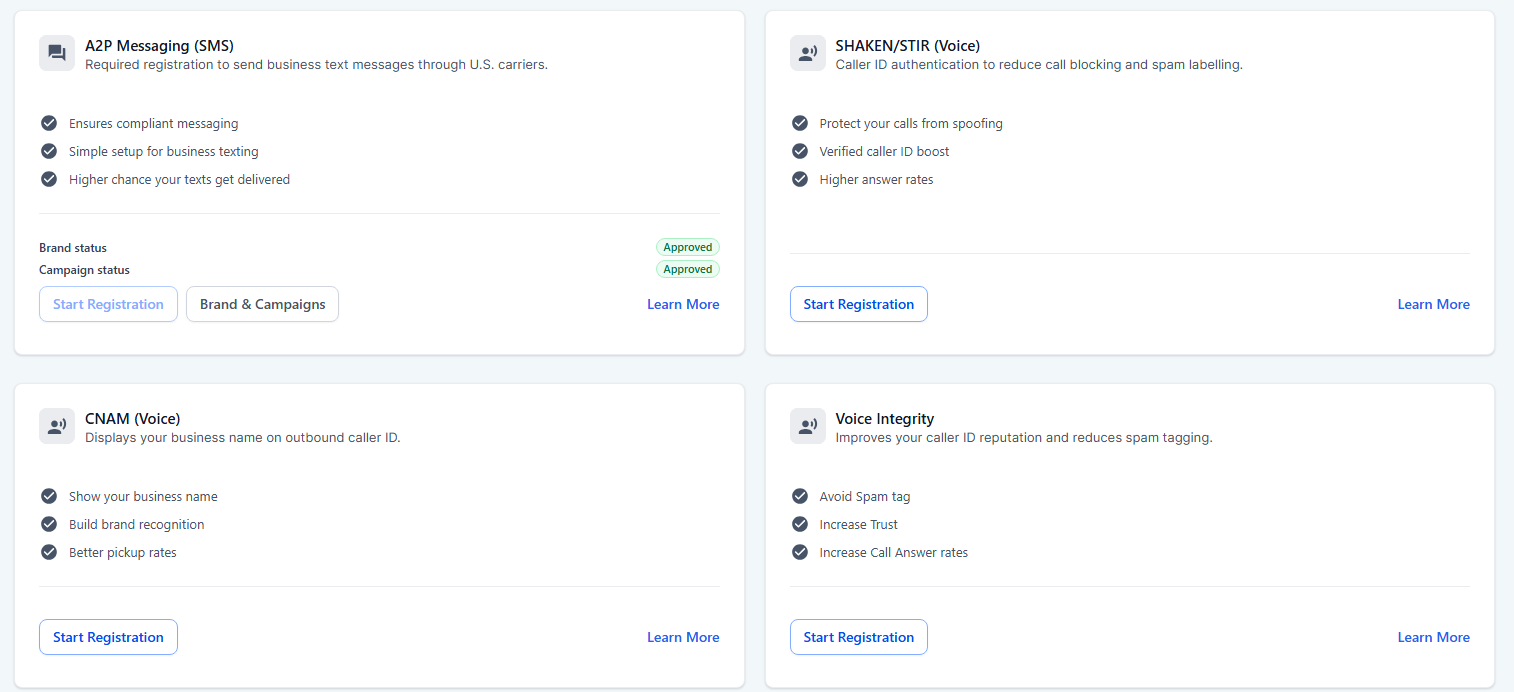Viewport: 1514px width, 692px height.
Task: Click the 'Campaign status' label
Action: coord(84,269)
